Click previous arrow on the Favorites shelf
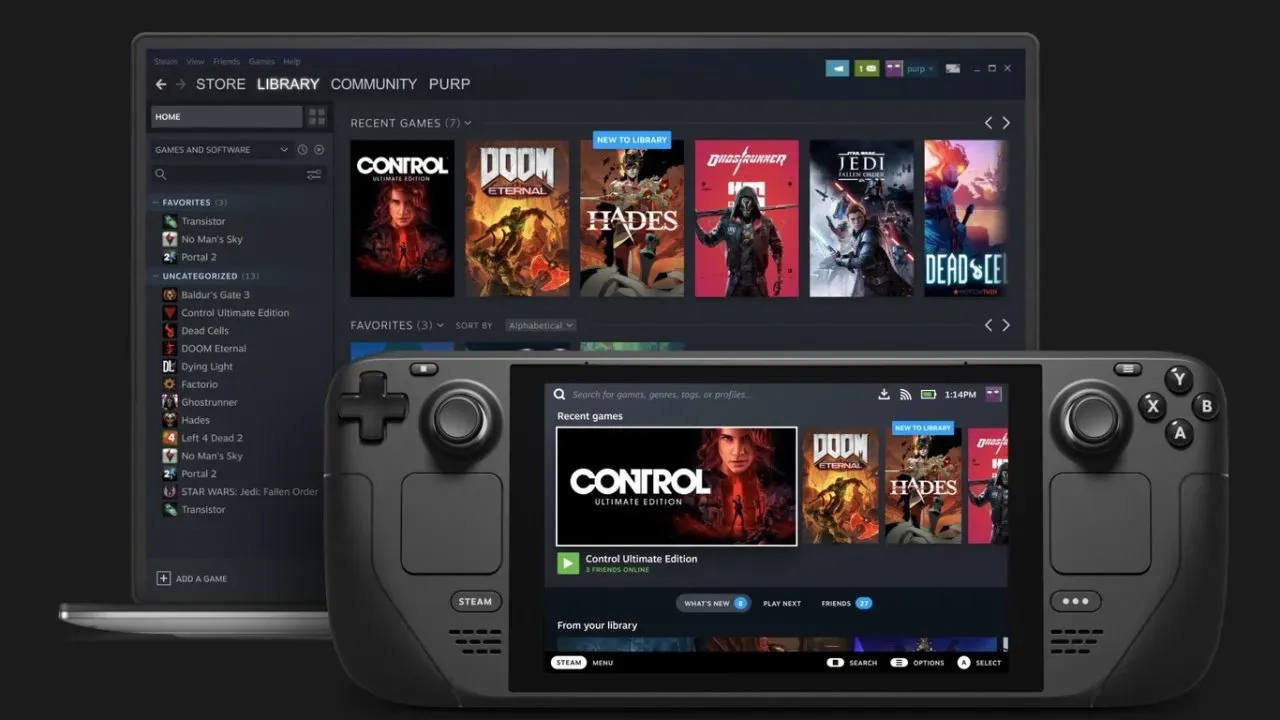This screenshot has width=1280, height=720. (x=988, y=325)
